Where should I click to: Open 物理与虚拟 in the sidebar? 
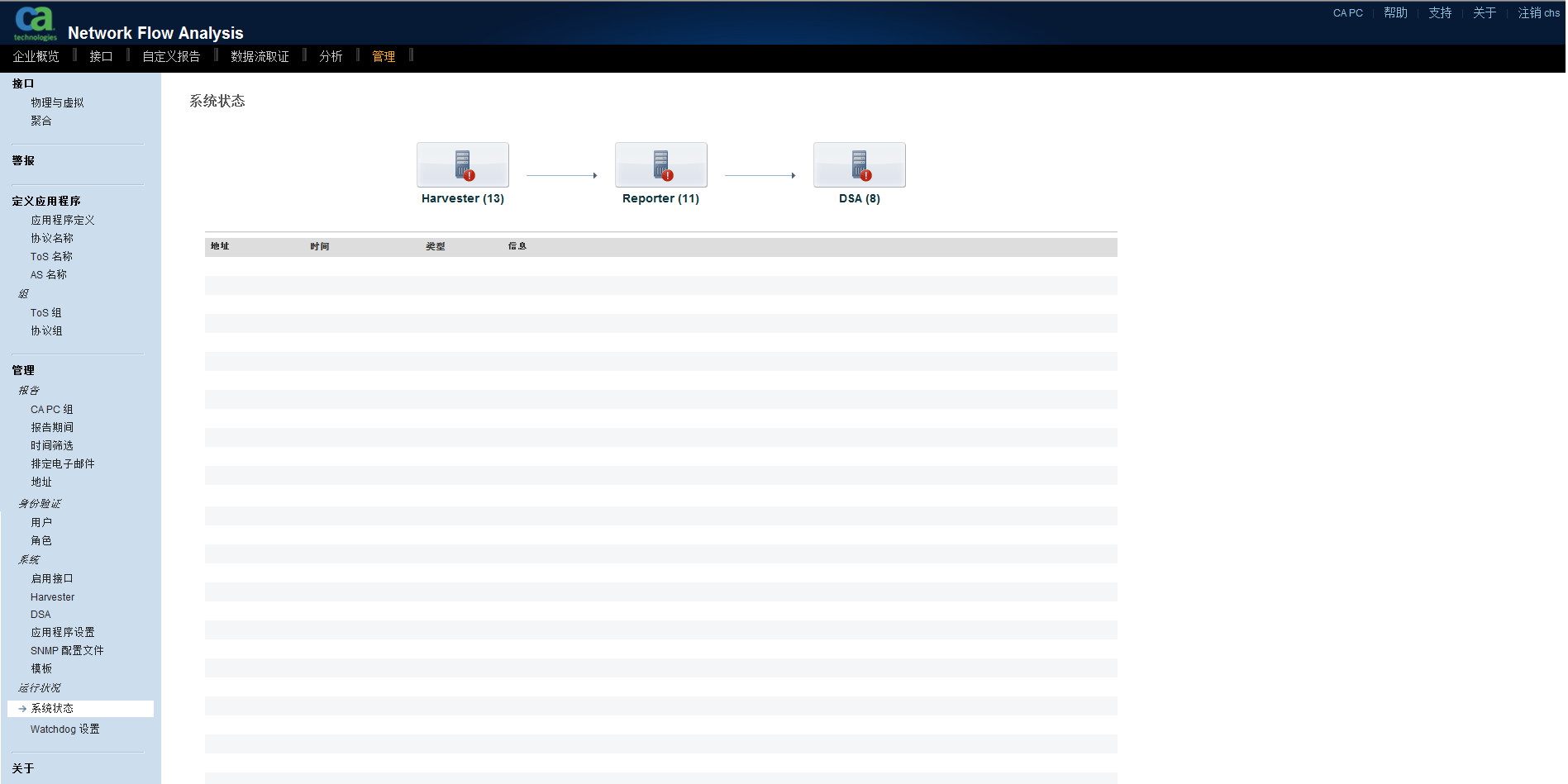pos(57,102)
